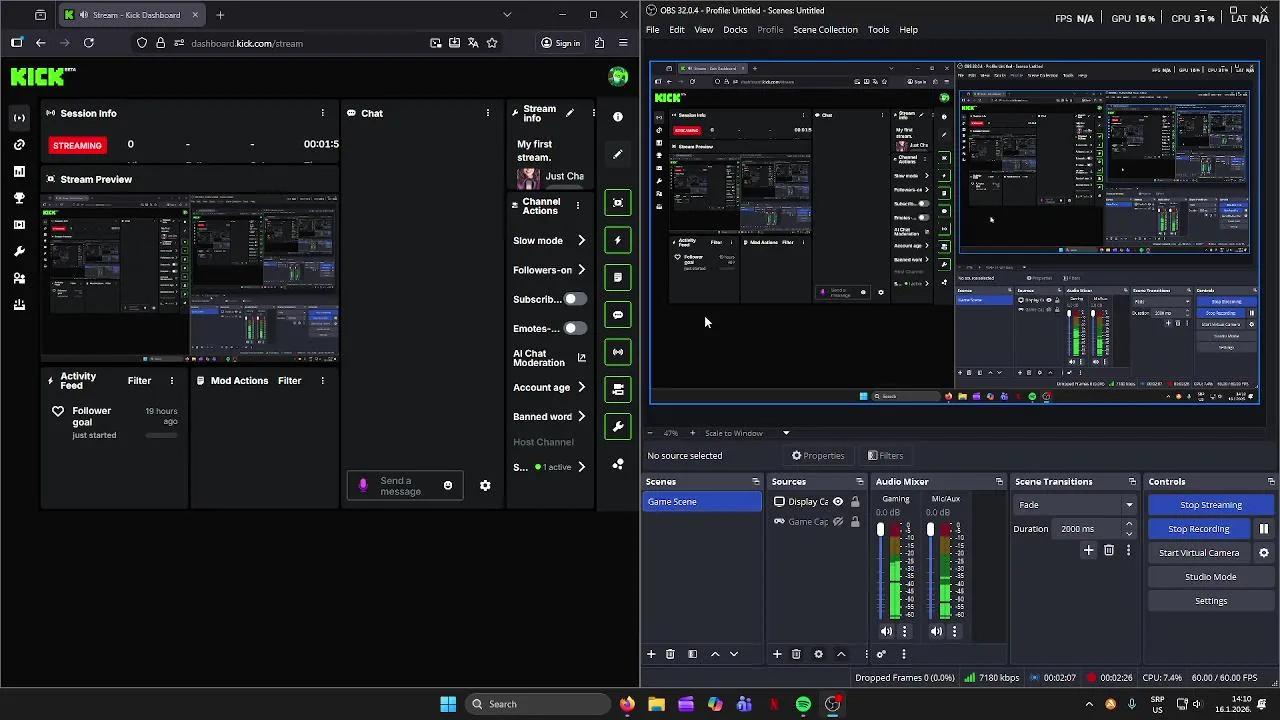Select the Kick Dashboard browser tab
Image resolution: width=1280 pixels, height=720 pixels.
131,15
